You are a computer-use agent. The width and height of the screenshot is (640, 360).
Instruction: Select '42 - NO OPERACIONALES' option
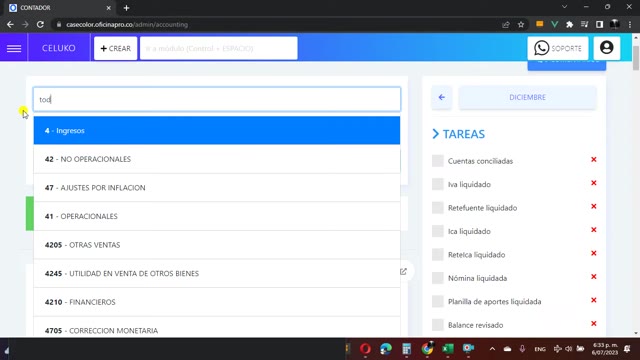[x=217, y=159]
